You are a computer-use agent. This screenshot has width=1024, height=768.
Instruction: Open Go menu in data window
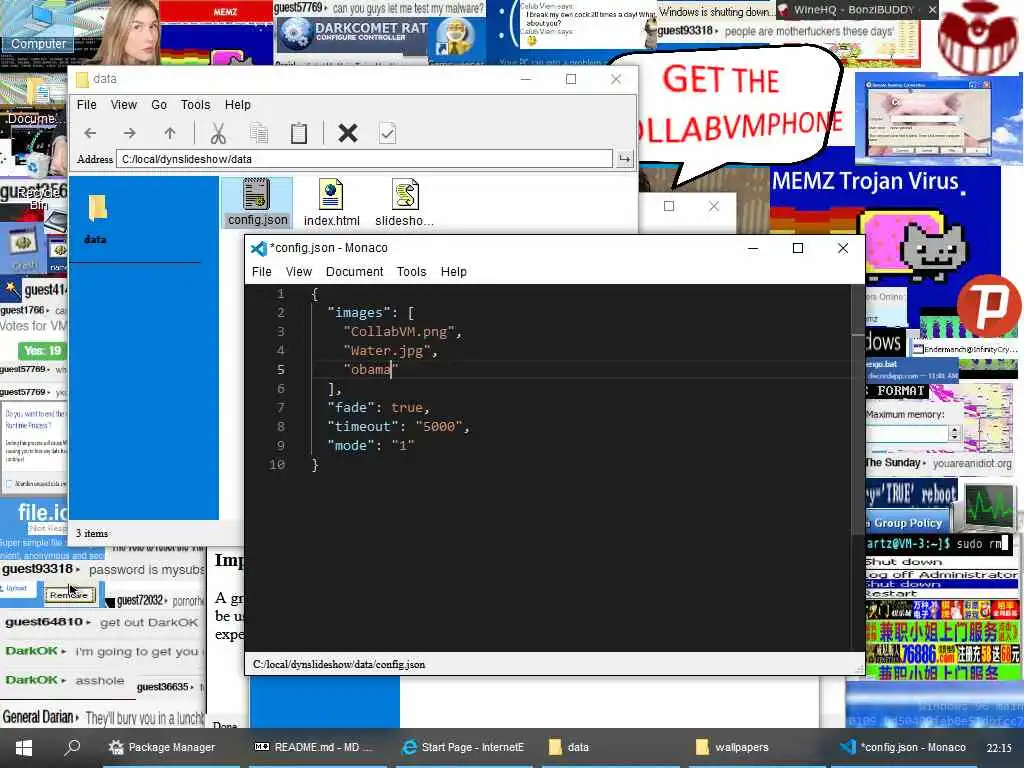159,104
